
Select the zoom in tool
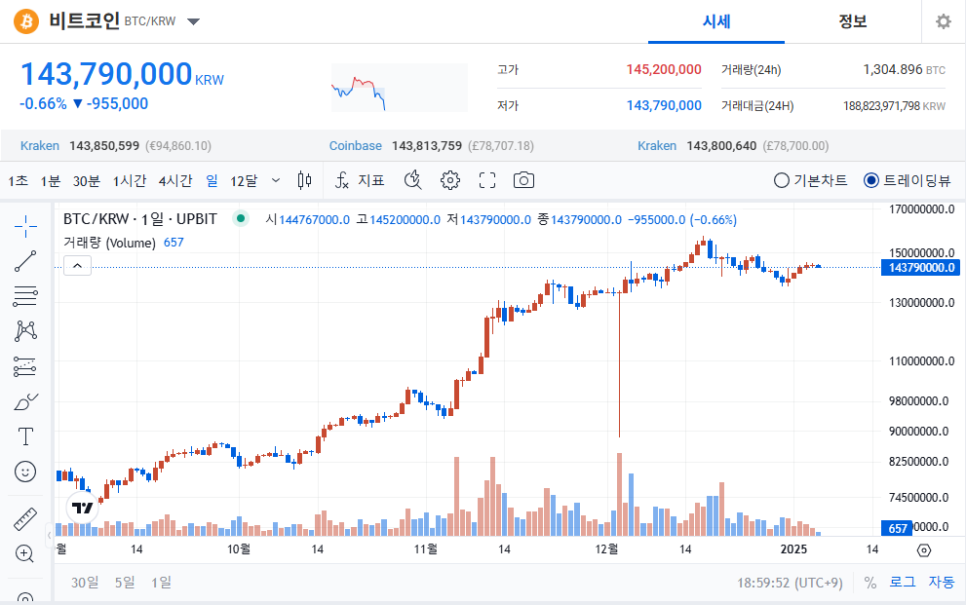pyautogui.click(x=25, y=554)
